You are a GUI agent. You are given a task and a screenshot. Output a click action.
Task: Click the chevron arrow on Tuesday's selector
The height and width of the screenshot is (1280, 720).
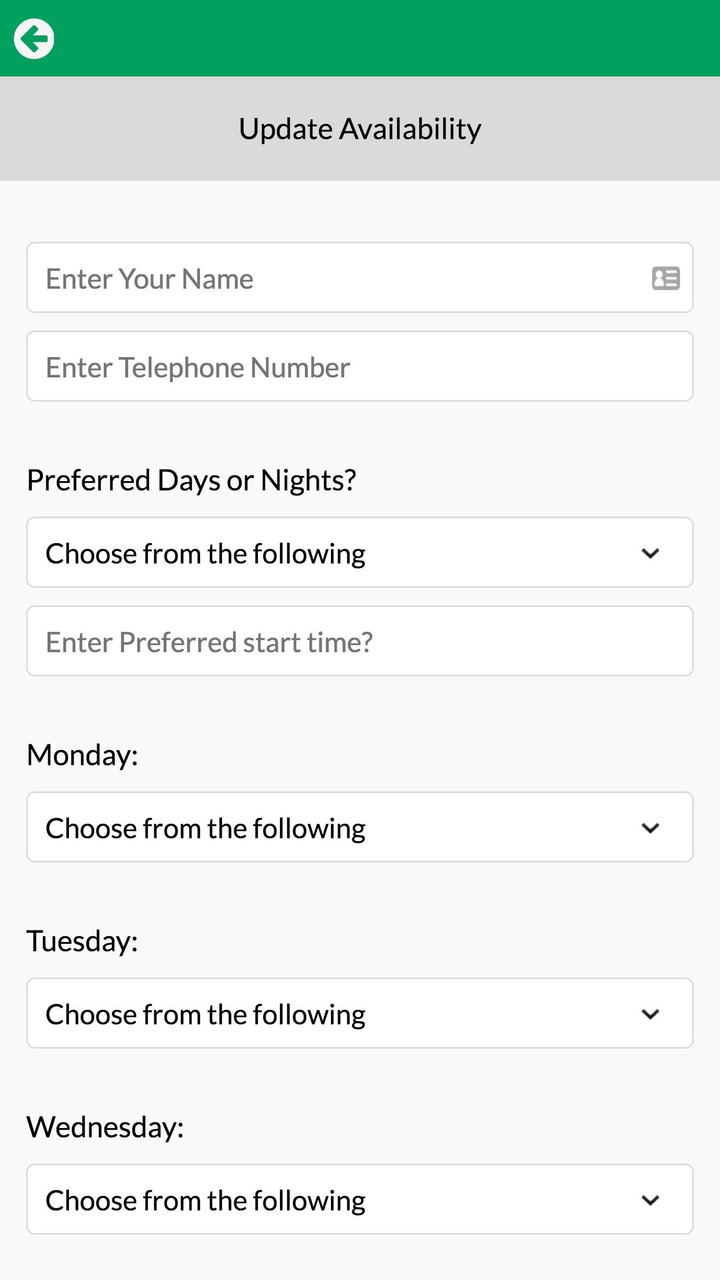651,1014
